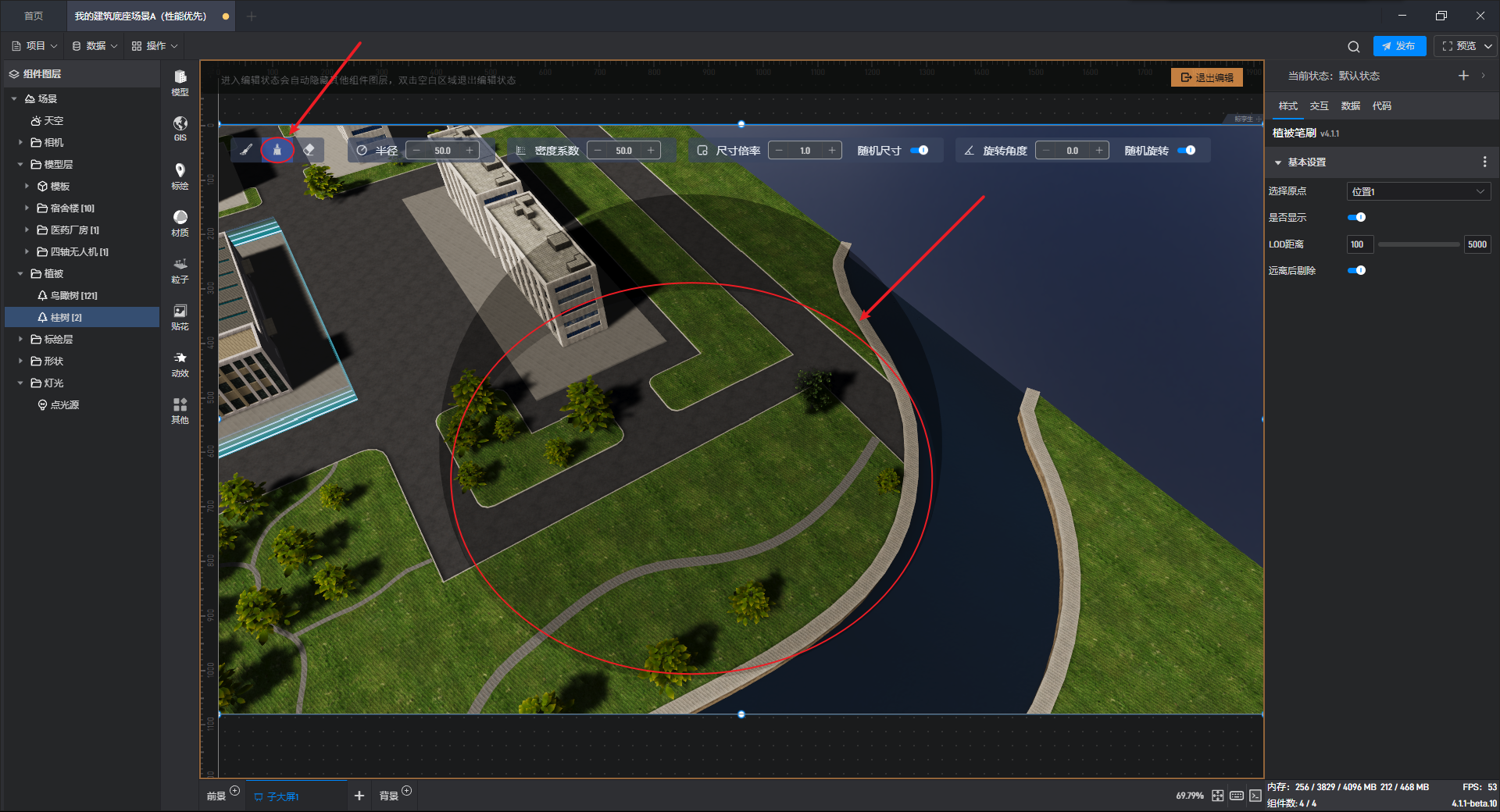
Task: Open the GIS component category
Action: tap(180, 128)
